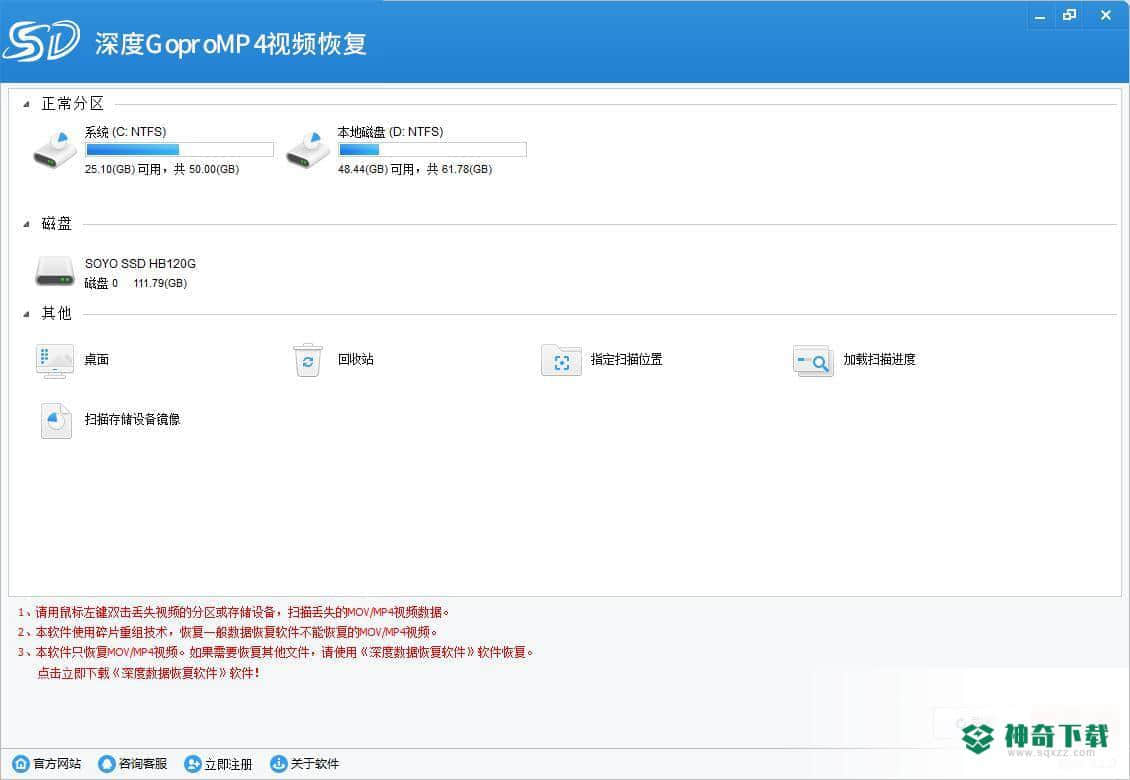
Task: Click the 回收站 label
Action: [x=355, y=359]
